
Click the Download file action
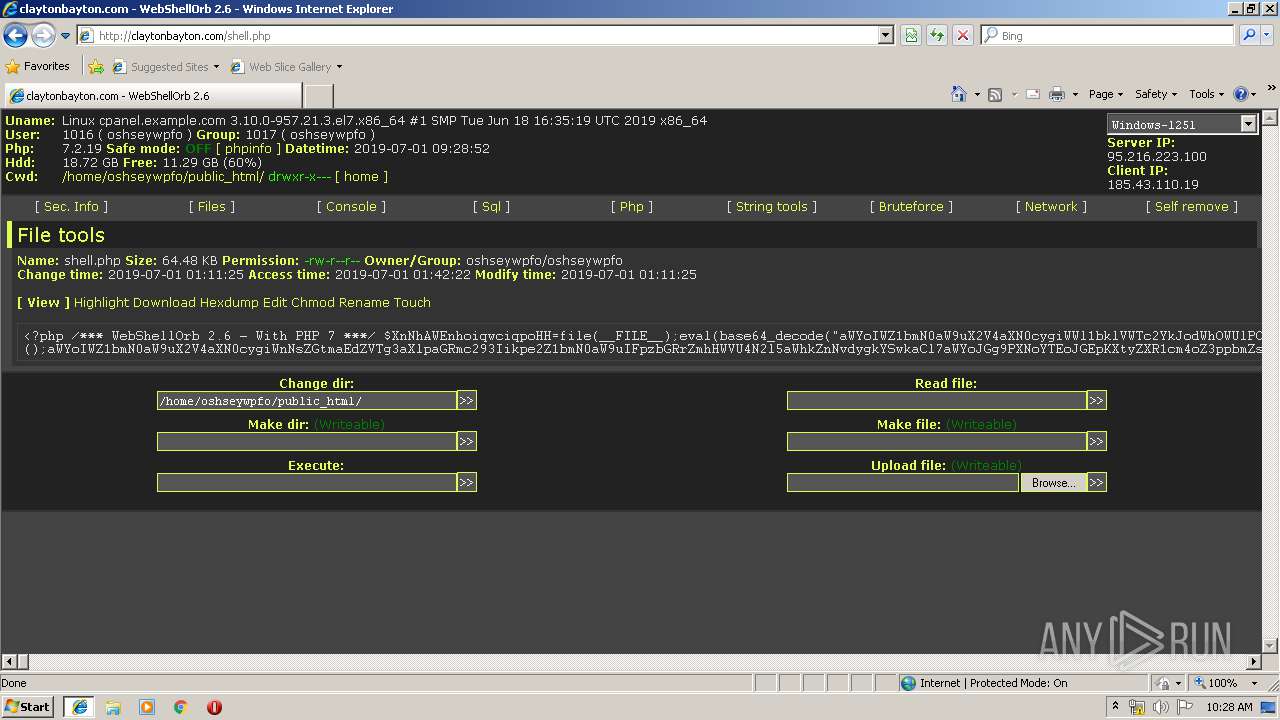[x=164, y=302]
